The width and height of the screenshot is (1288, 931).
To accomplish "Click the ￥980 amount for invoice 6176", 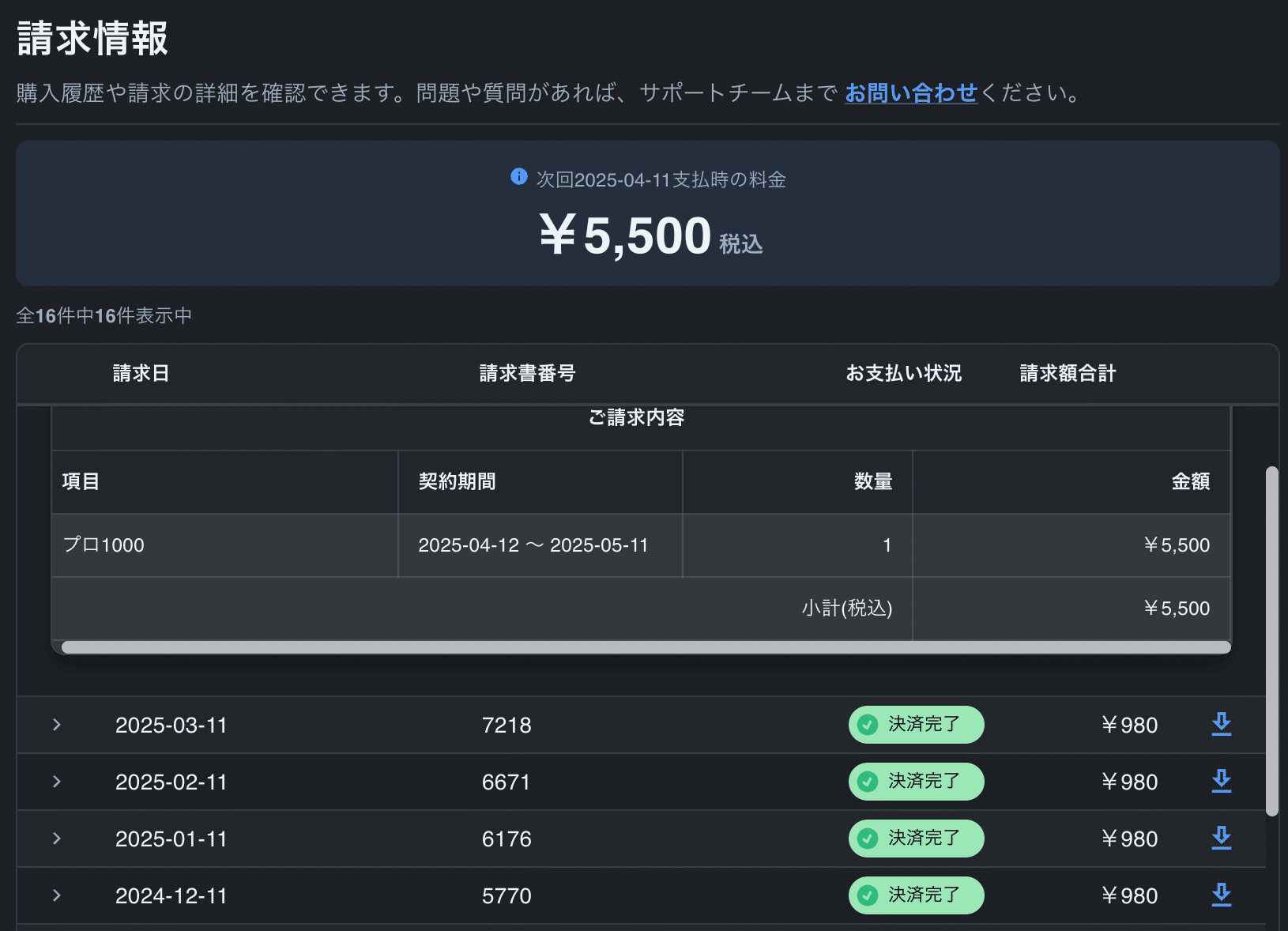I will tap(1128, 839).
